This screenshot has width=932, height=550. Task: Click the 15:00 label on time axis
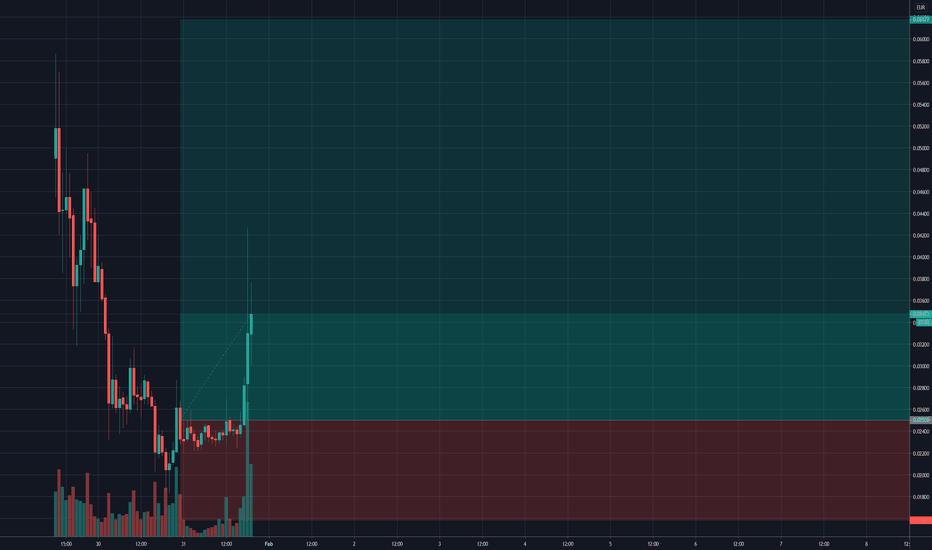(66, 543)
